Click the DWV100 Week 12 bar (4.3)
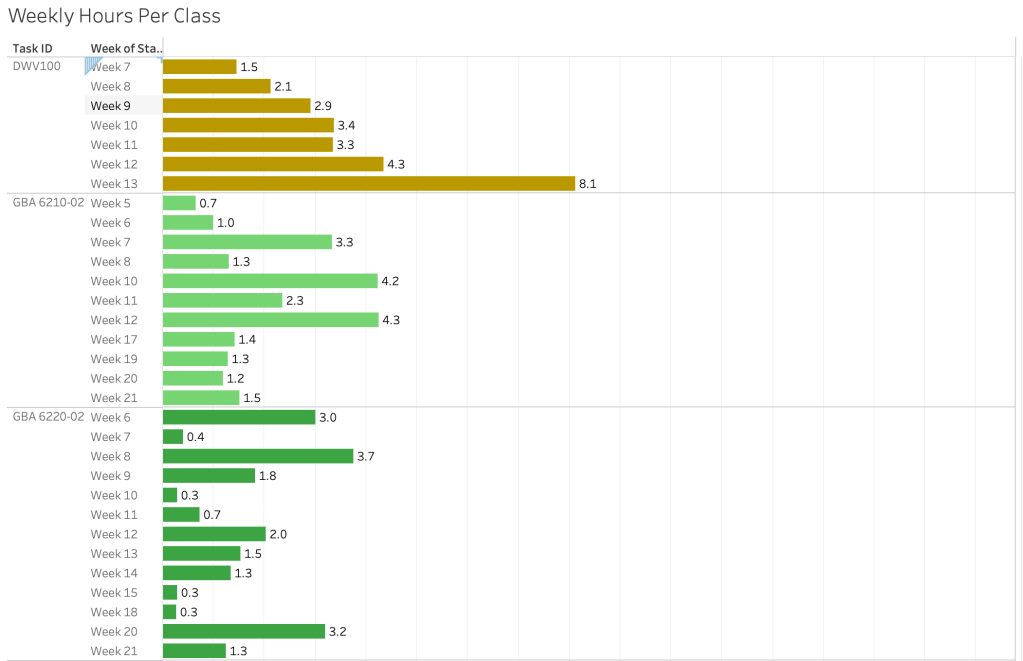This screenshot has width=1023, height=661. (272, 164)
